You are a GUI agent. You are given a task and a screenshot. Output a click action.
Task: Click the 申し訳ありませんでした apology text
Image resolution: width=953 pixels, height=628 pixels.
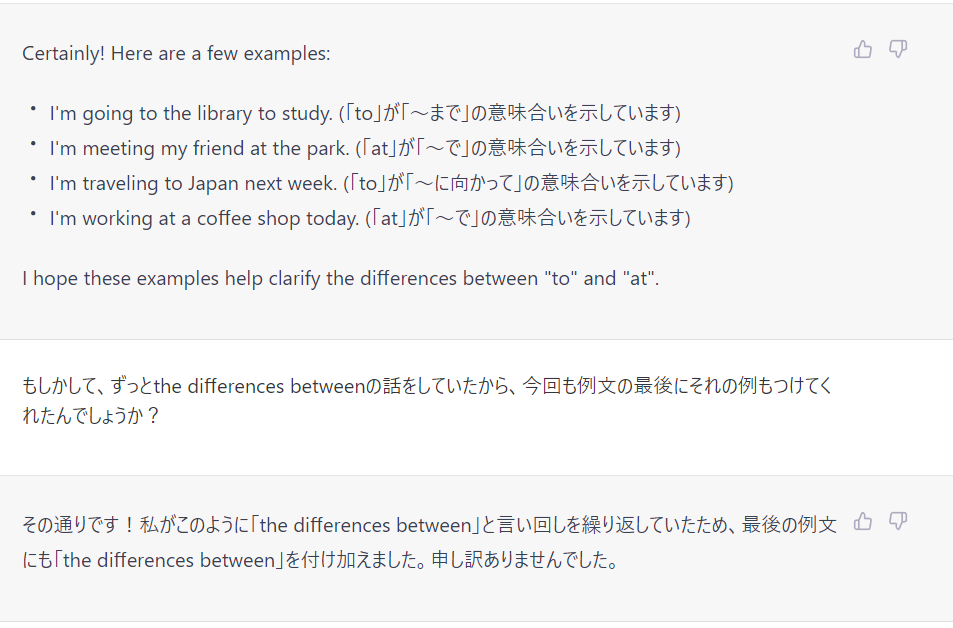525,560
